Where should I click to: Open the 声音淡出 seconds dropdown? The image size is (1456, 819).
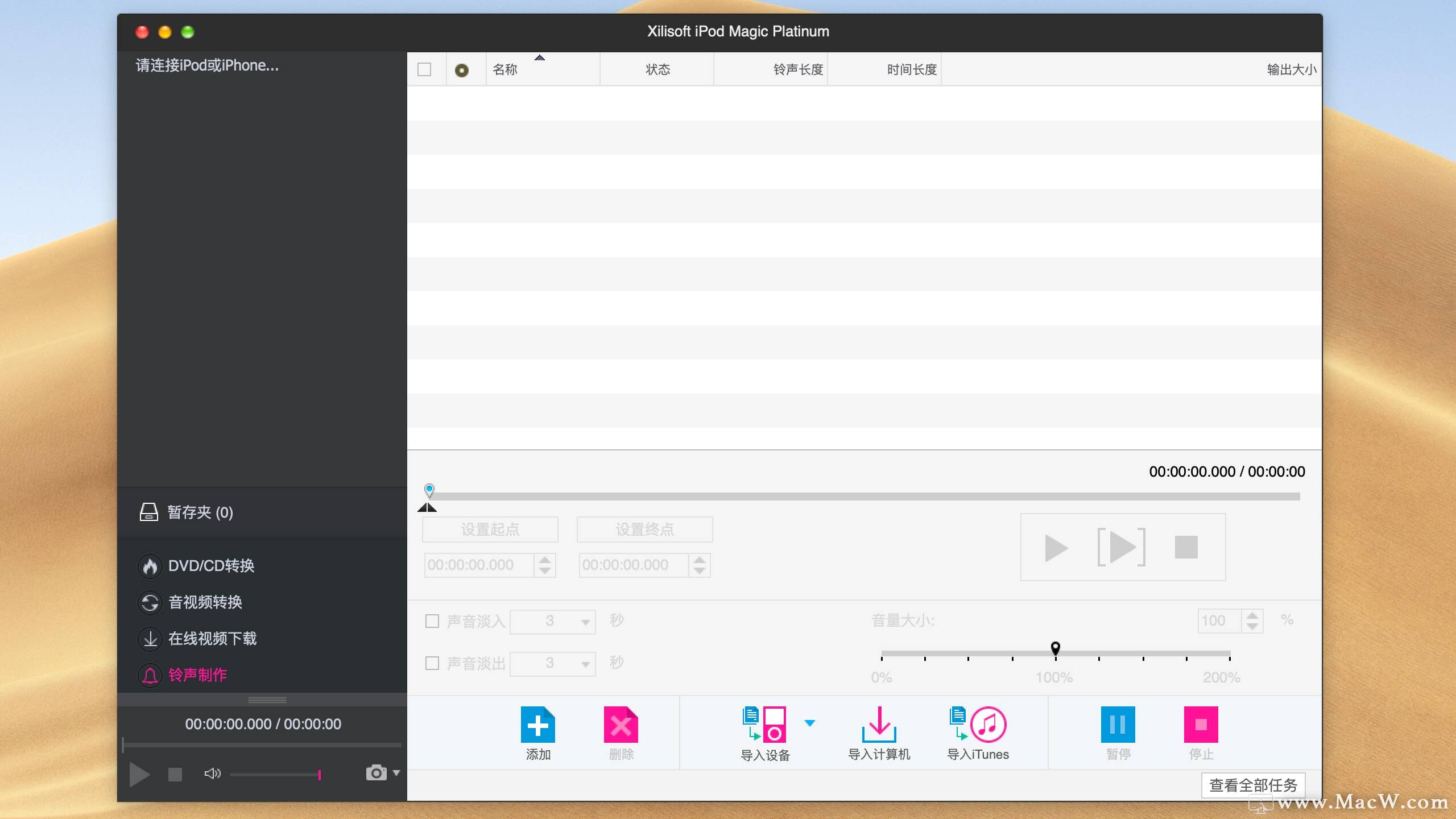point(552,664)
